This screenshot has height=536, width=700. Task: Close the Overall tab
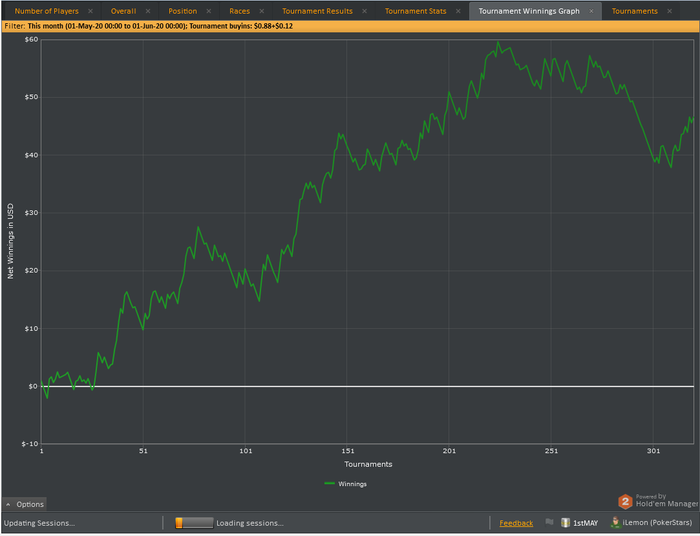(148, 11)
